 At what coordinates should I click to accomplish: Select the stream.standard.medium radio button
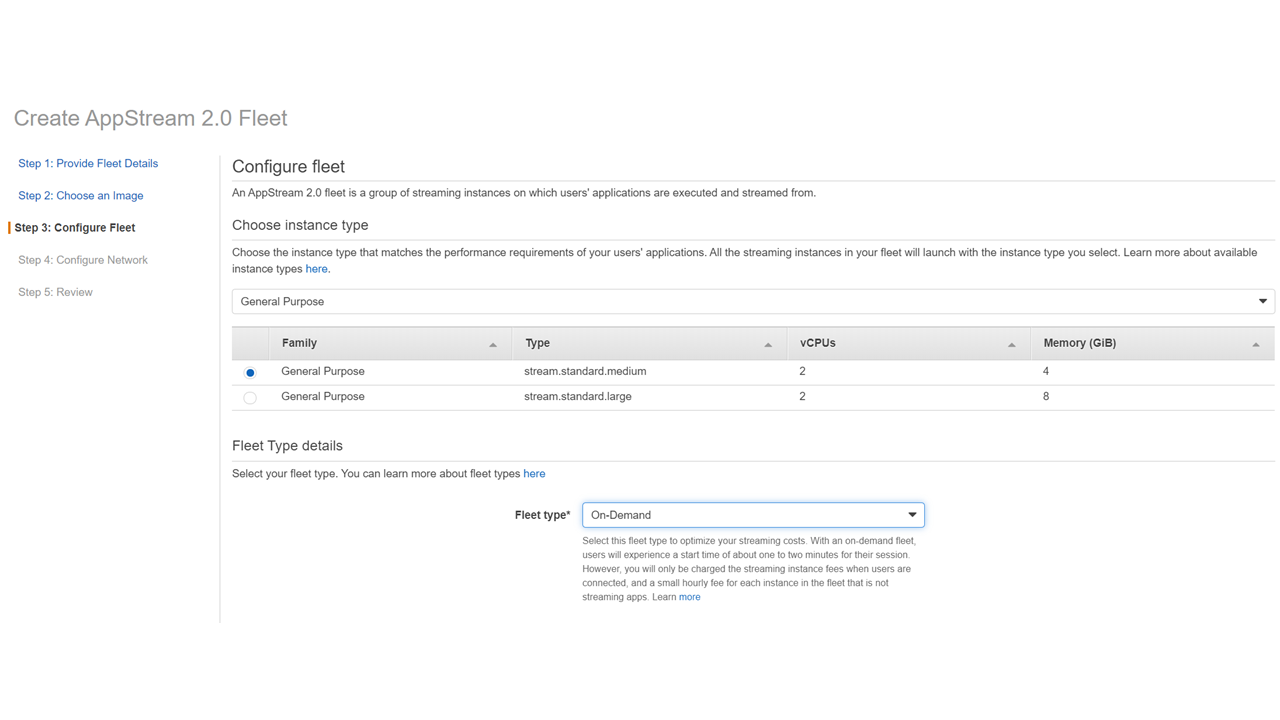click(x=250, y=372)
